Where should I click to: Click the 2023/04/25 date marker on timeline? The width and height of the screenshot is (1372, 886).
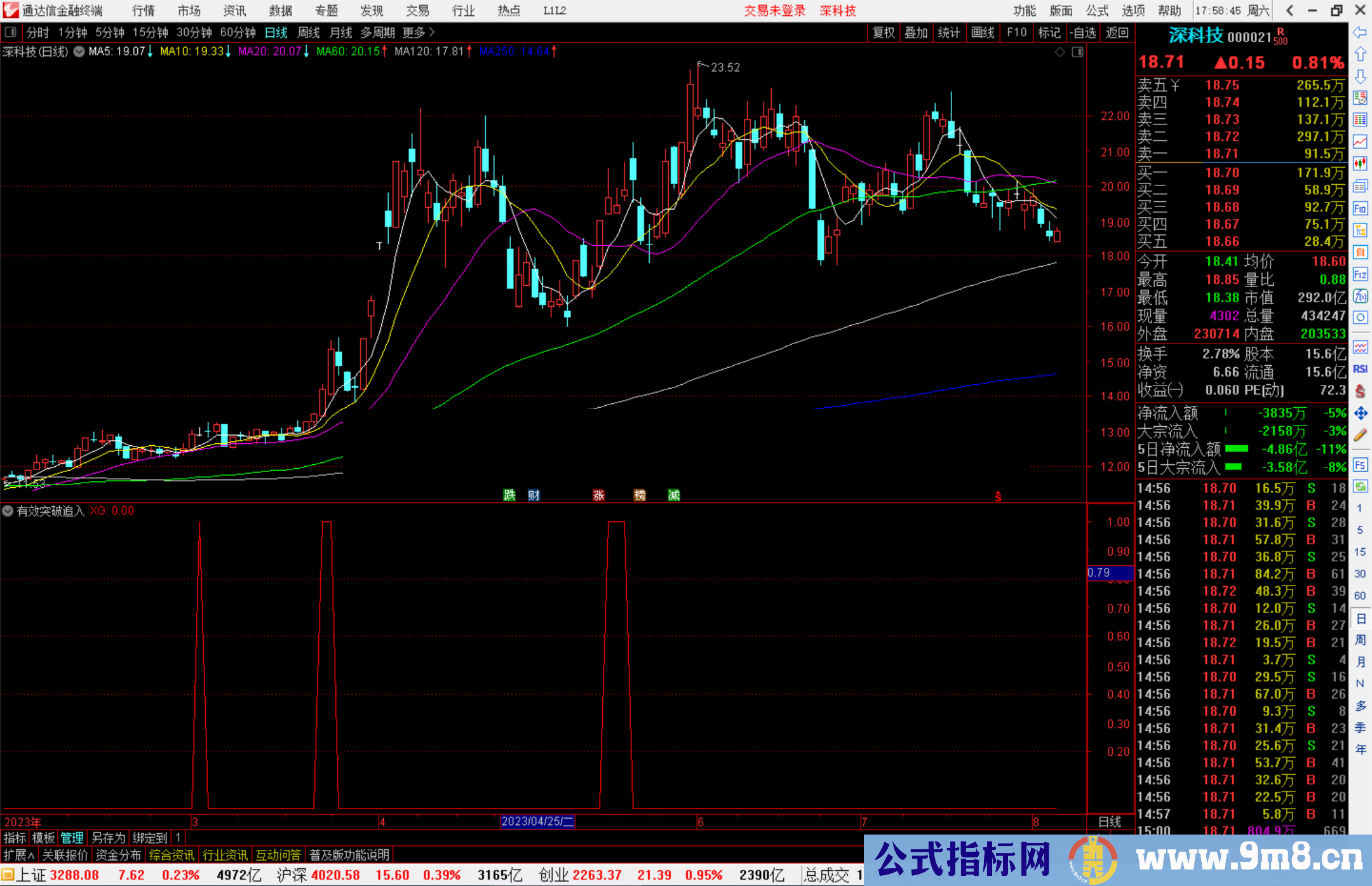point(537,821)
